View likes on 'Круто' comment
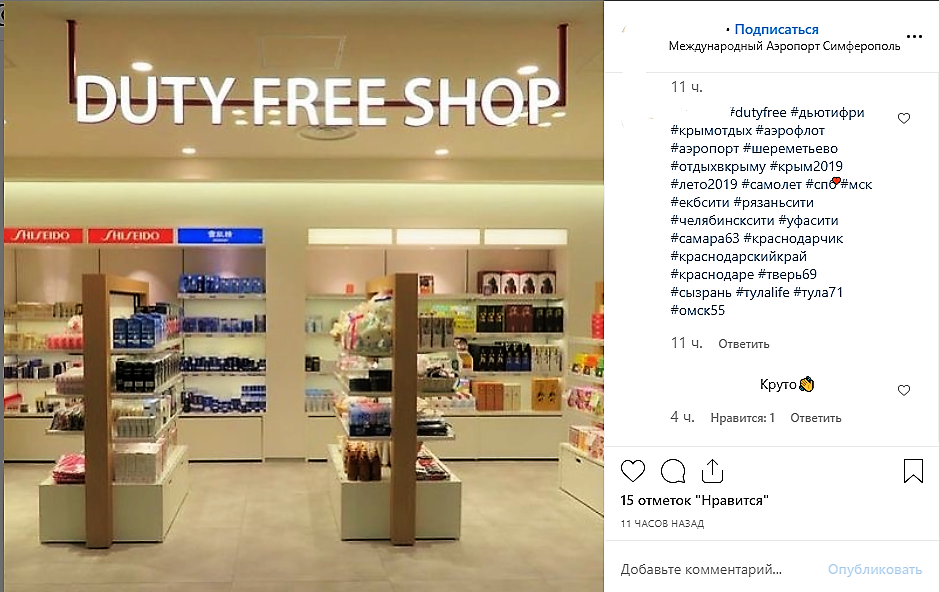This screenshot has width=939, height=592. tap(743, 418)
